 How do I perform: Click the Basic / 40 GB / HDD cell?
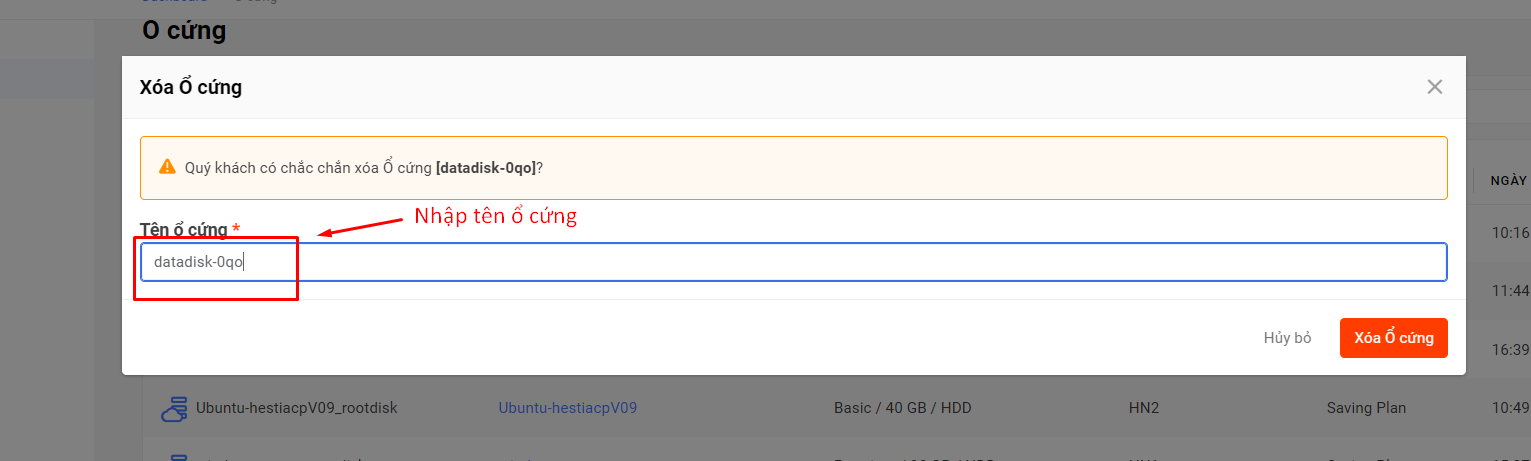pos(902,408)
